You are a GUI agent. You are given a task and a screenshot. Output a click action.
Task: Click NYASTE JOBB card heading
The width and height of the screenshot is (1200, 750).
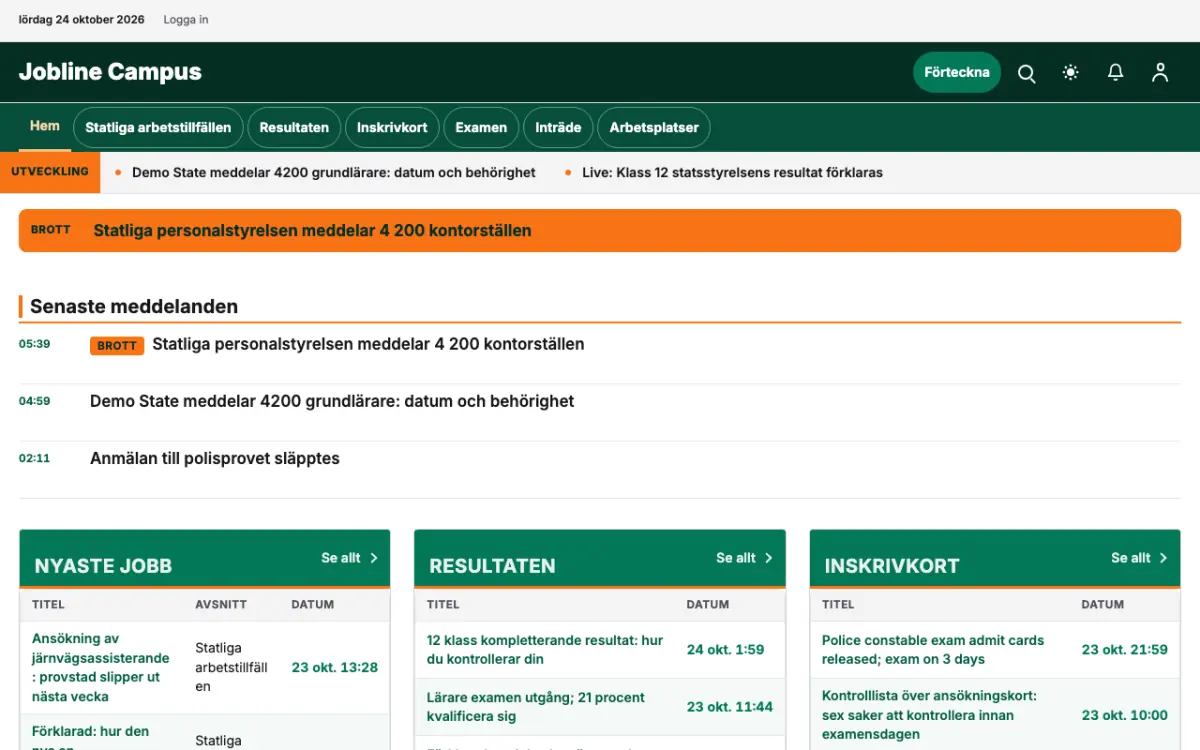point(103,566)
